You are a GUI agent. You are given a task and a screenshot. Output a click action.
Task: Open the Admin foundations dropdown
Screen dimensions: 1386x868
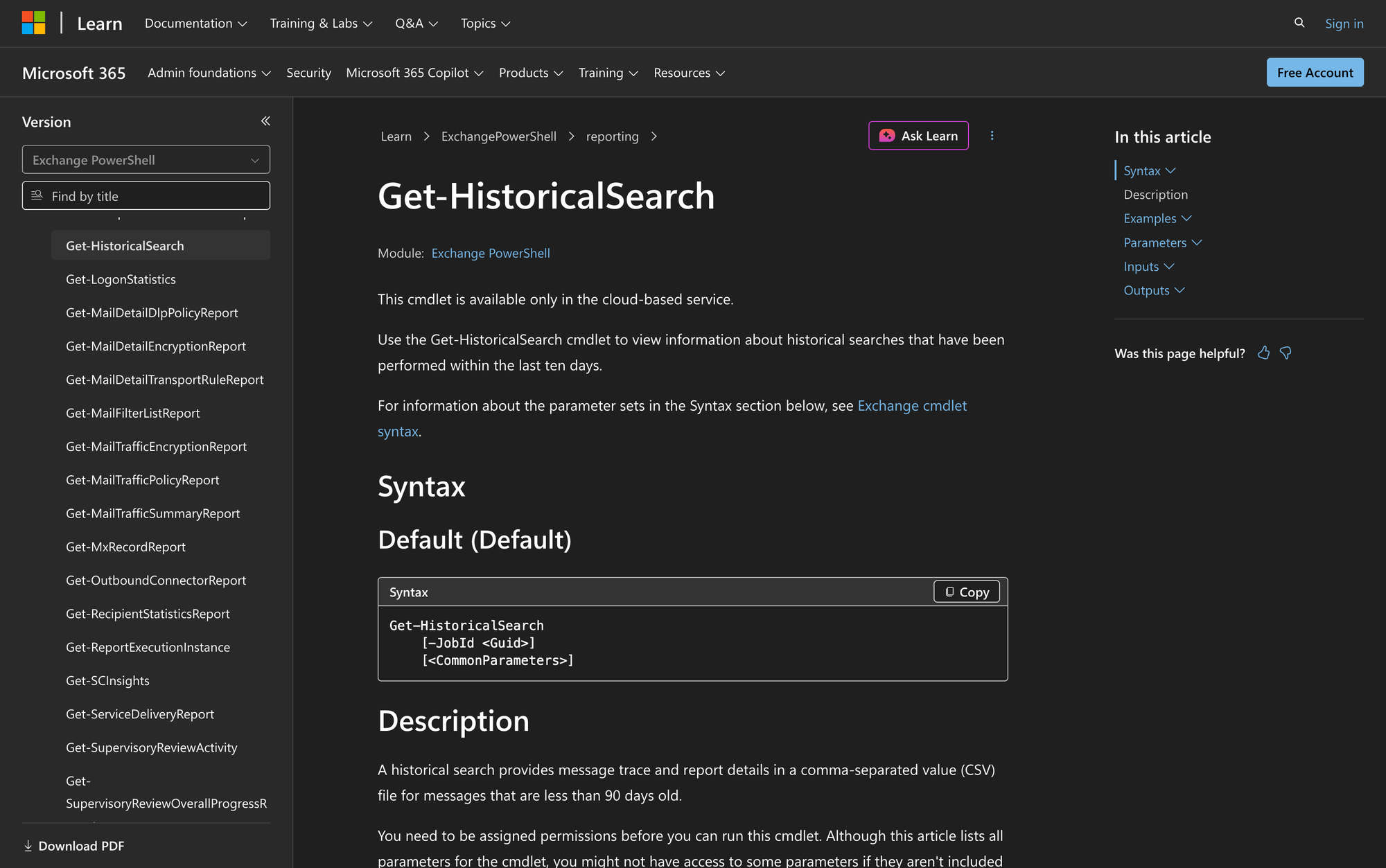click(209, 73)
